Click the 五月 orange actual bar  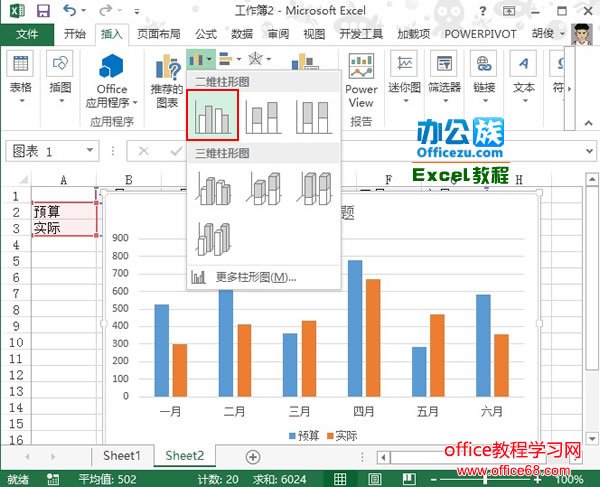(437, 355)
